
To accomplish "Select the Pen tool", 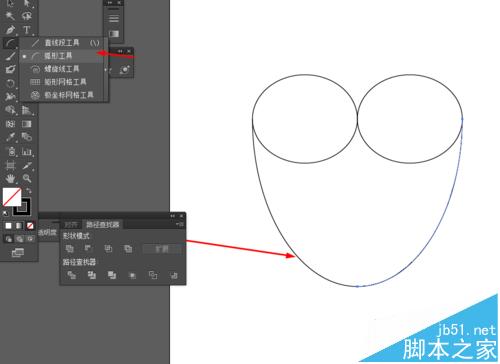I will point(10,30).
